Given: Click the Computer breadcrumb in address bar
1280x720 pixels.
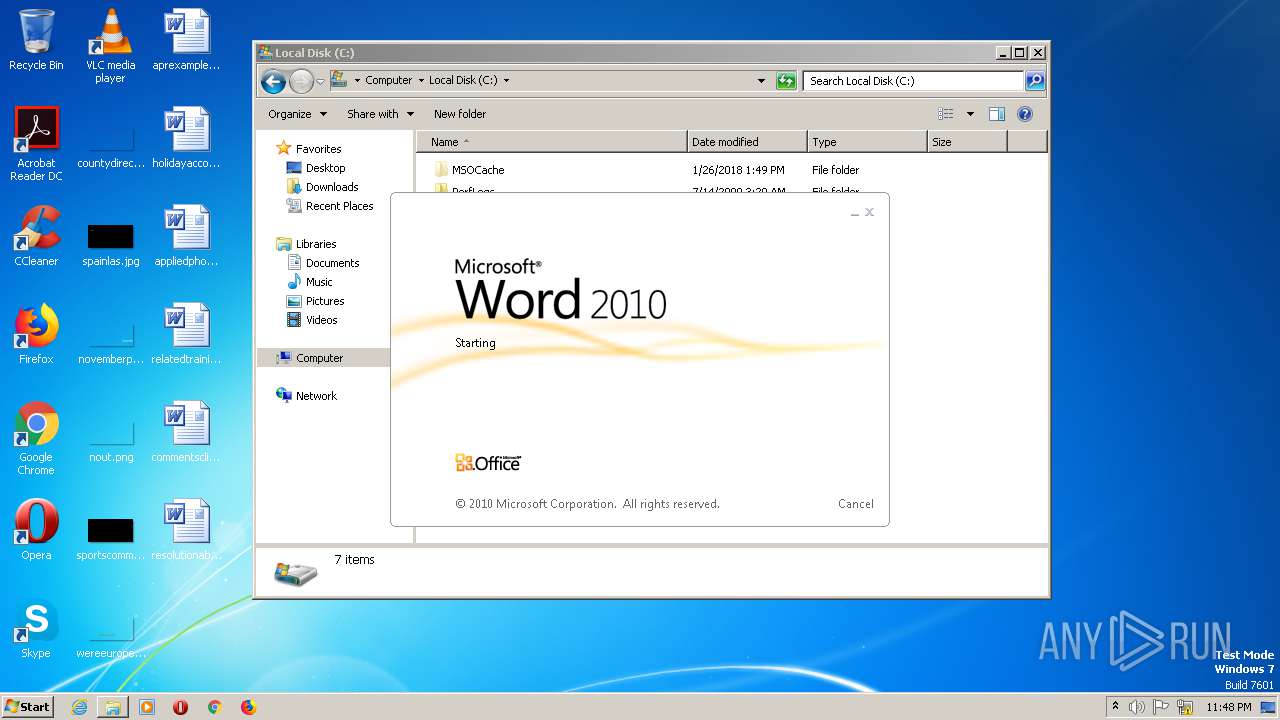Looking at the screenshot, I should [388, 81].
